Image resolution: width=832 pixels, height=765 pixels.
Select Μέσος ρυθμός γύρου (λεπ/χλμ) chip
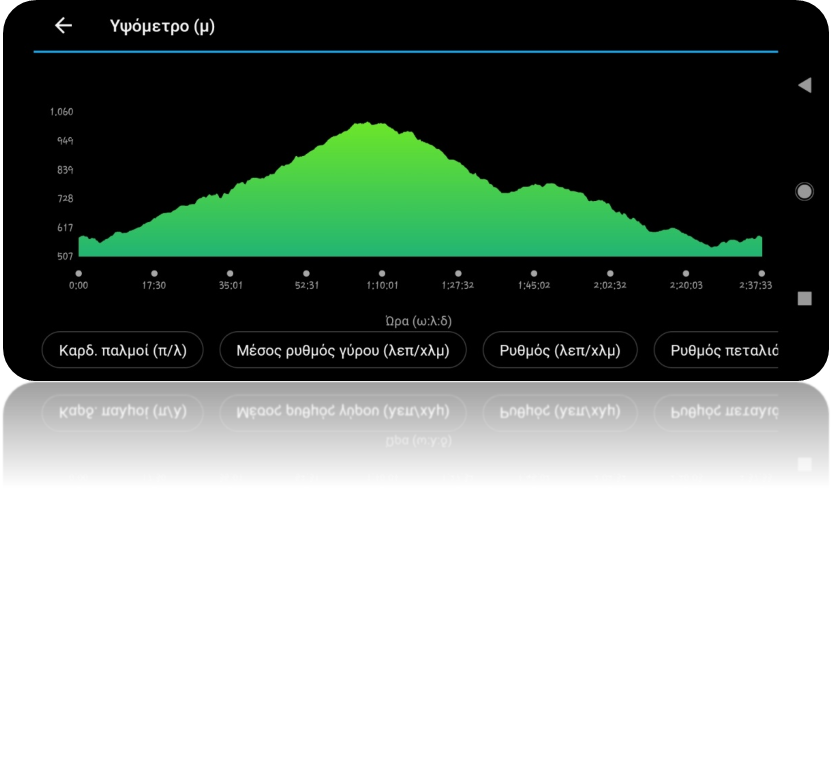pos(342,350)
